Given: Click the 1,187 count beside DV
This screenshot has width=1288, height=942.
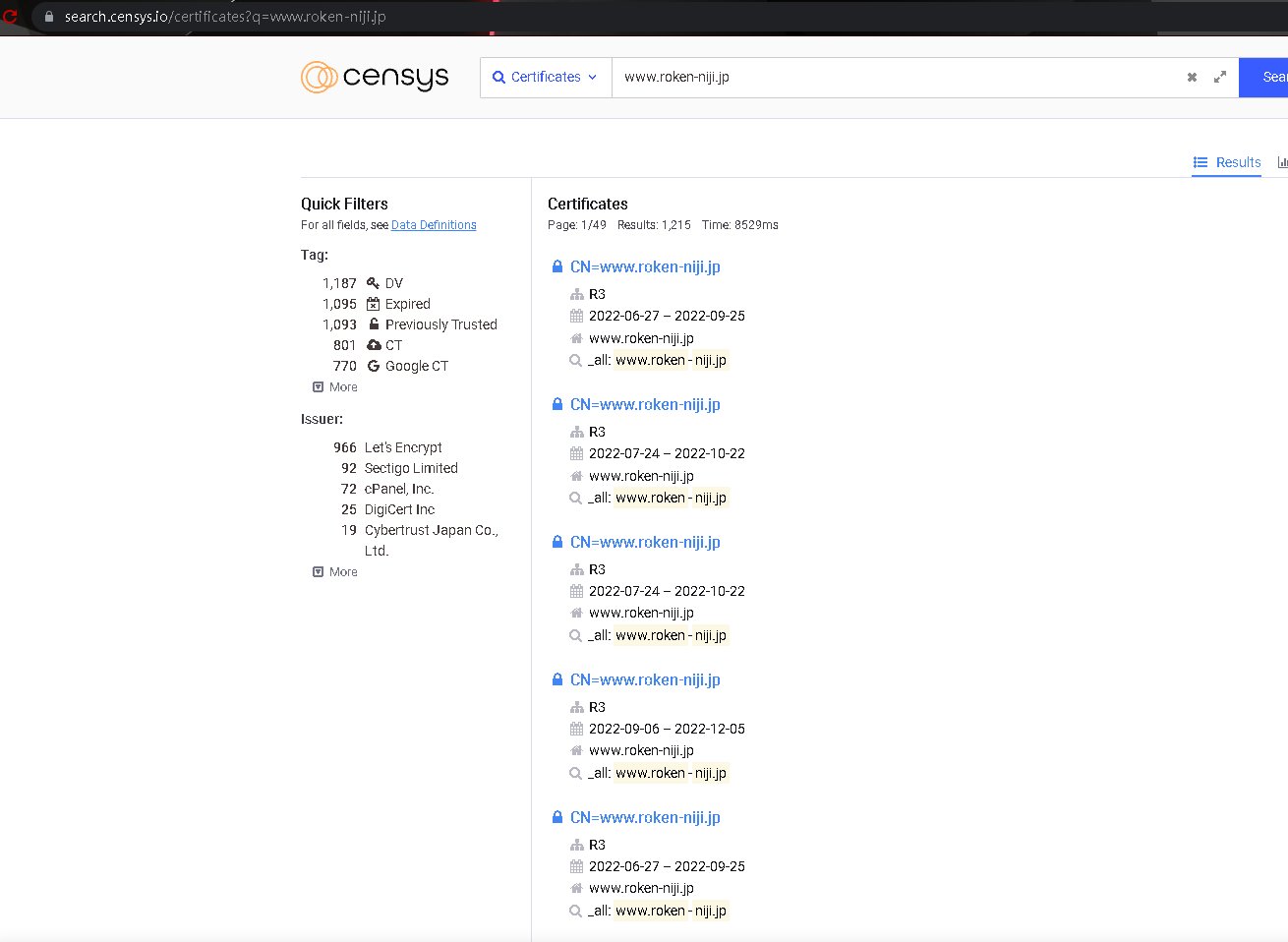Looking at the screenshot, I should coord(339,283).
